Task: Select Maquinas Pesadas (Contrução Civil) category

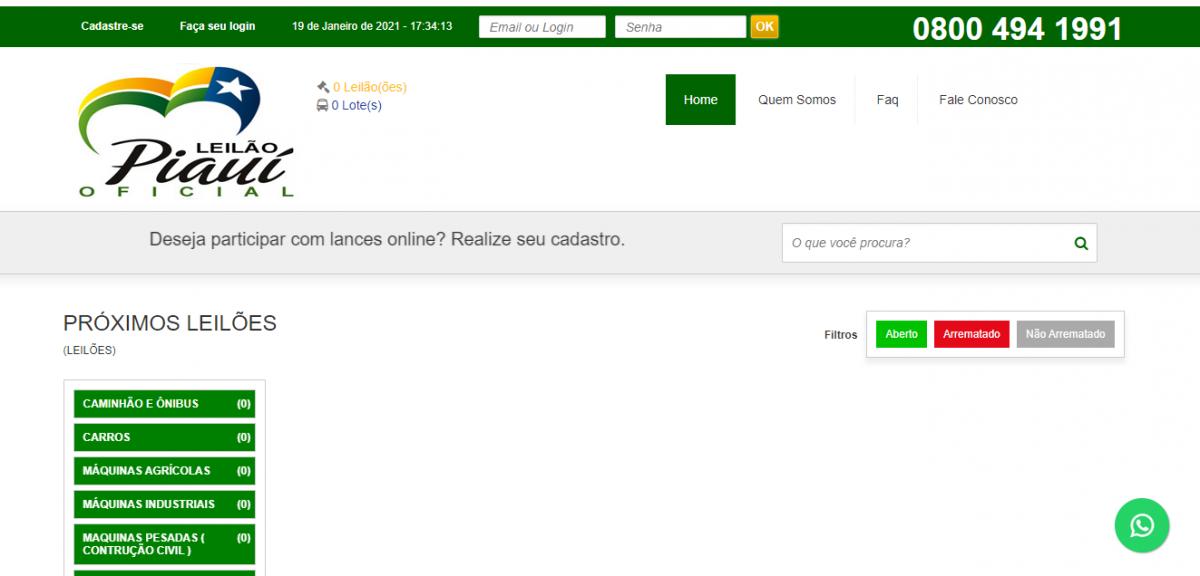Action: (164, 544)
